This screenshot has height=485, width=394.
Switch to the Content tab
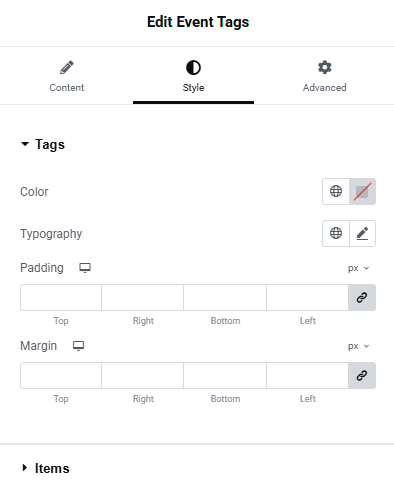click(67, 76)
